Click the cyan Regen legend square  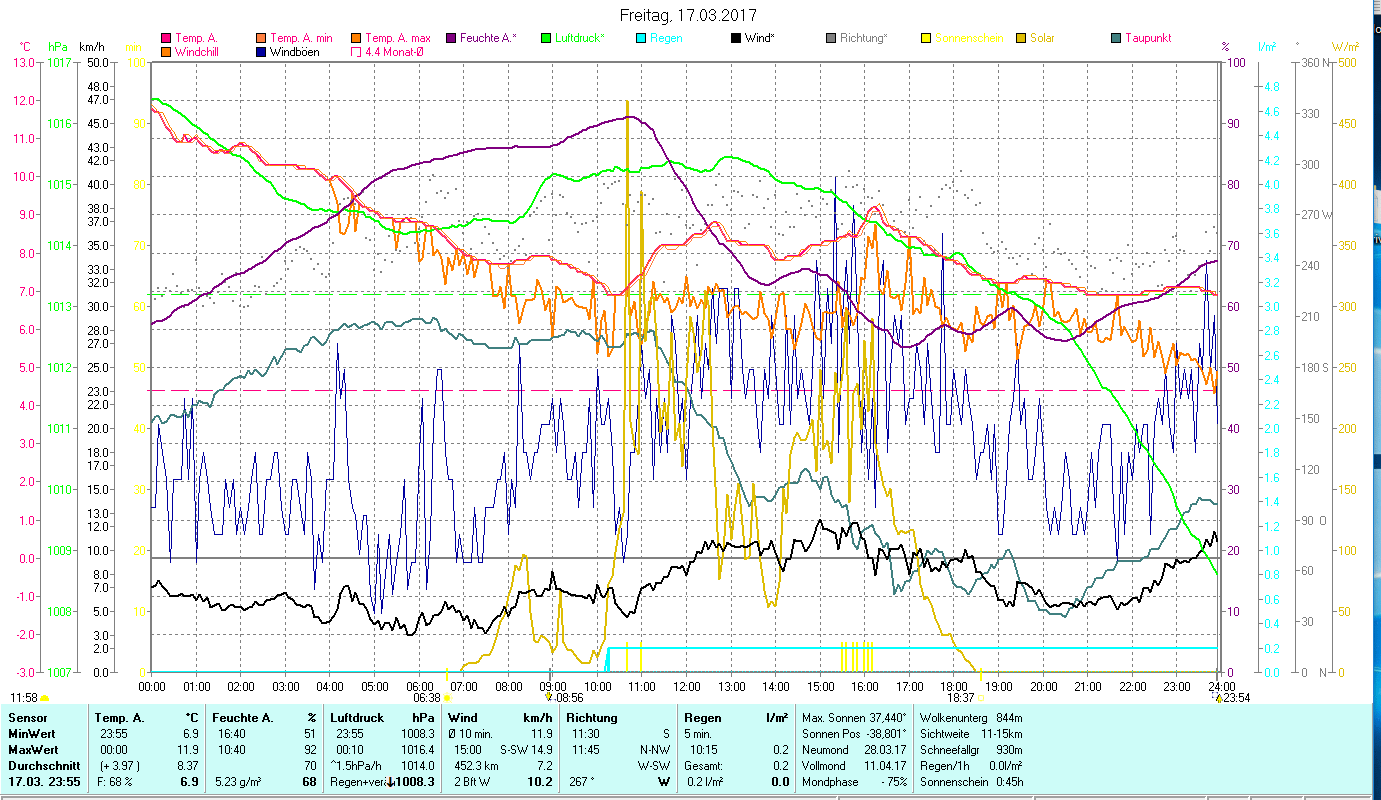coord(641,39)
